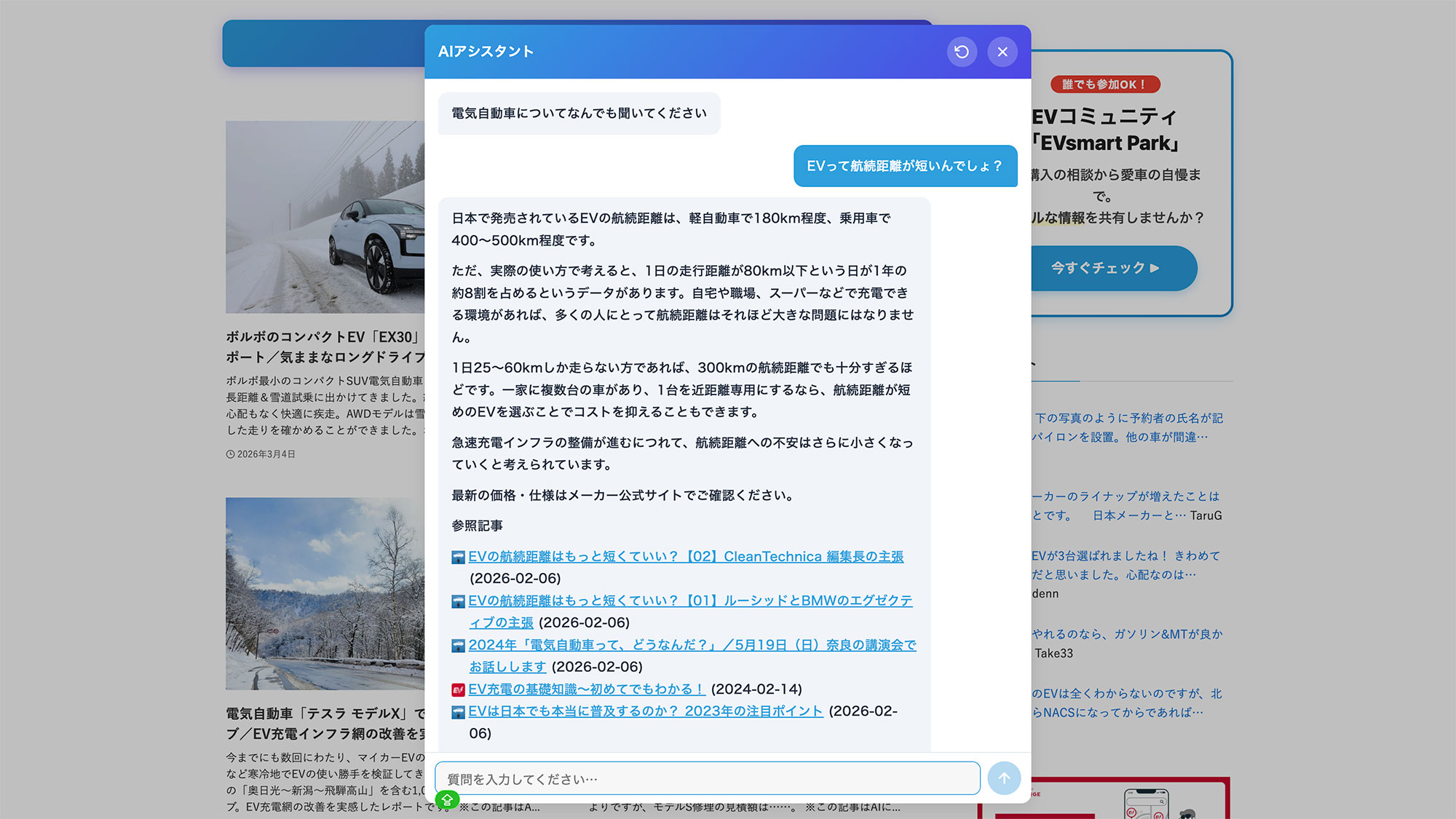Open ルーシッドとBMW reference article link
The height and width of the screenshot is (819, 1456).
(x=689, y=601)
